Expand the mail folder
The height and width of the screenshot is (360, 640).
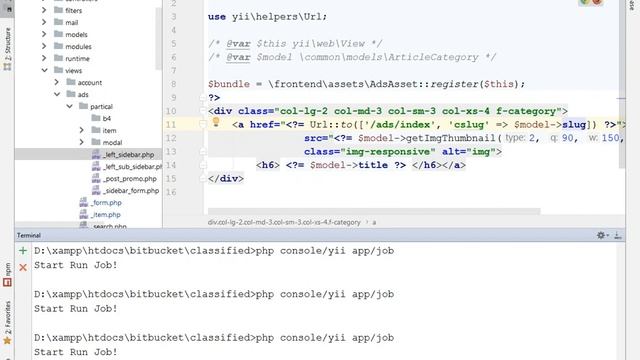(44, 22)
